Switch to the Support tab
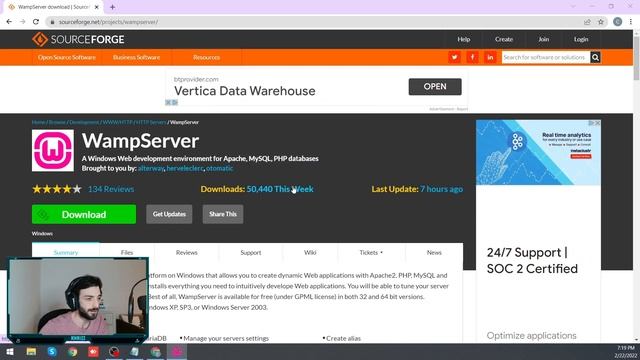Viewport: 640px width, 360px height. pyautogui.click(x=251, y=253)
